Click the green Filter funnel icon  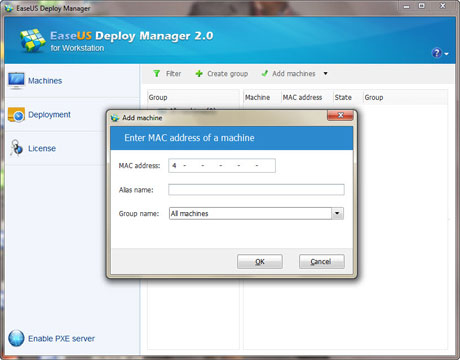156,73
